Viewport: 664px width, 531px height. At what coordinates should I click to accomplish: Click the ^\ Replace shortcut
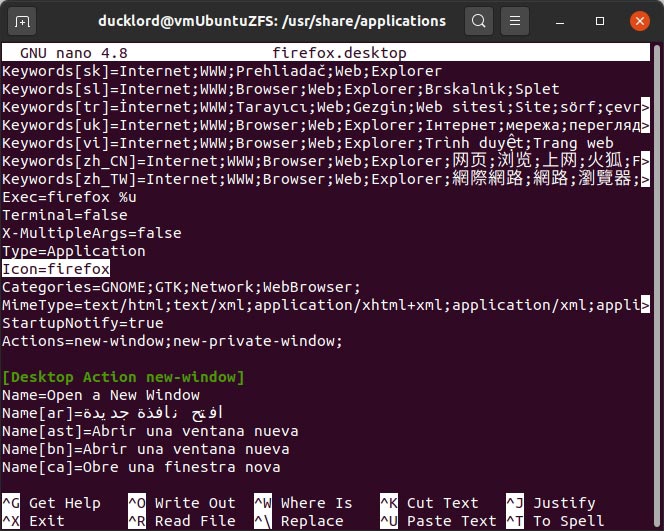299,521
